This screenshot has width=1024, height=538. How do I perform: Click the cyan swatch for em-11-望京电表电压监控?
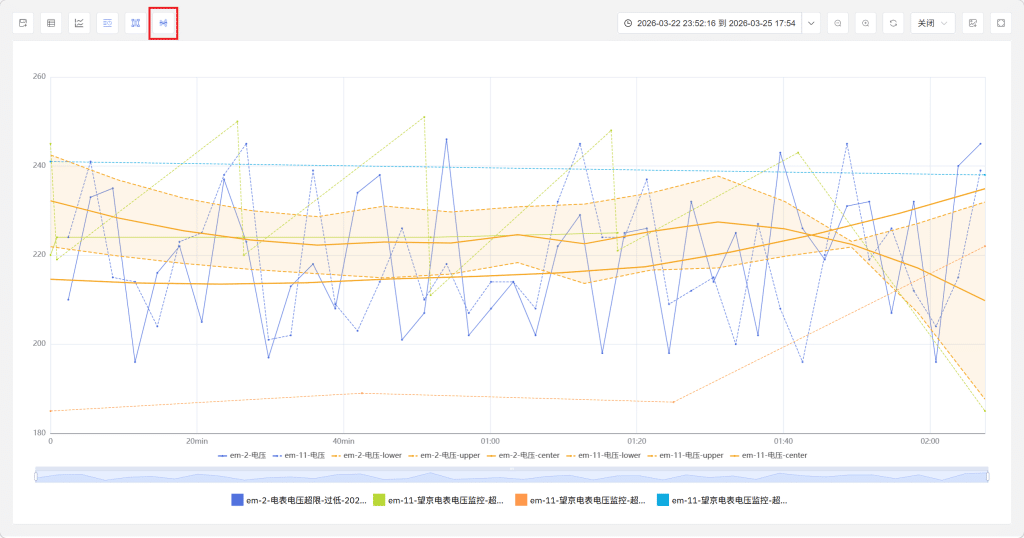pyautogui.click(x=663, y=500)
